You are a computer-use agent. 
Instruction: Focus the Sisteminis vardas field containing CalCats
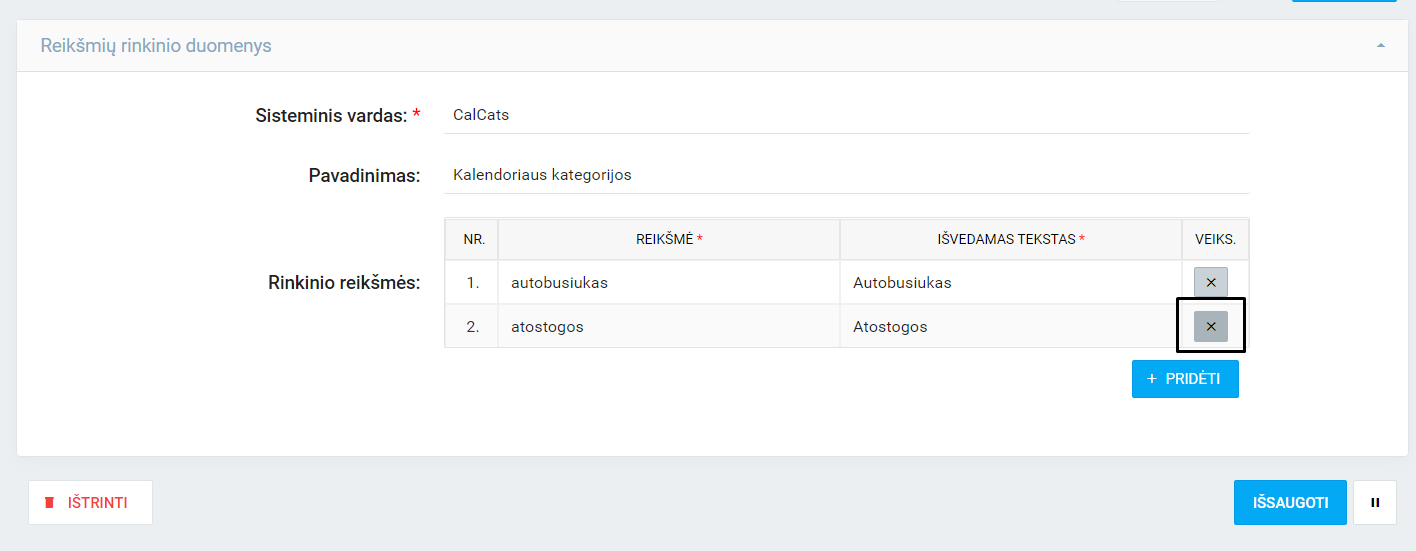[x=850, y=115]
